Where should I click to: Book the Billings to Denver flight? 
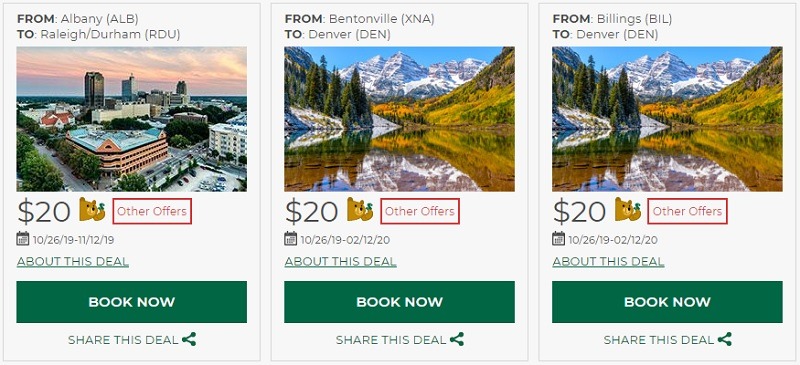click(x=667, y=302)
